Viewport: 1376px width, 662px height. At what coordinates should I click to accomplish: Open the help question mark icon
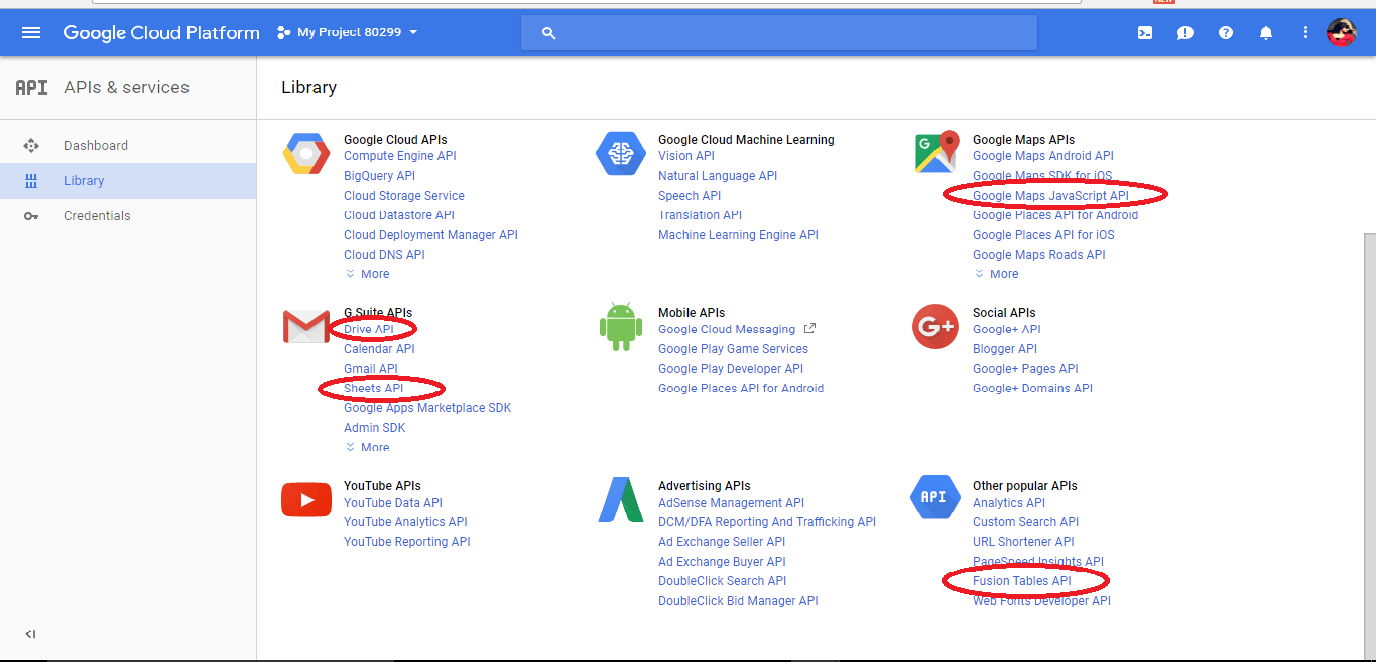(1226, 32)
